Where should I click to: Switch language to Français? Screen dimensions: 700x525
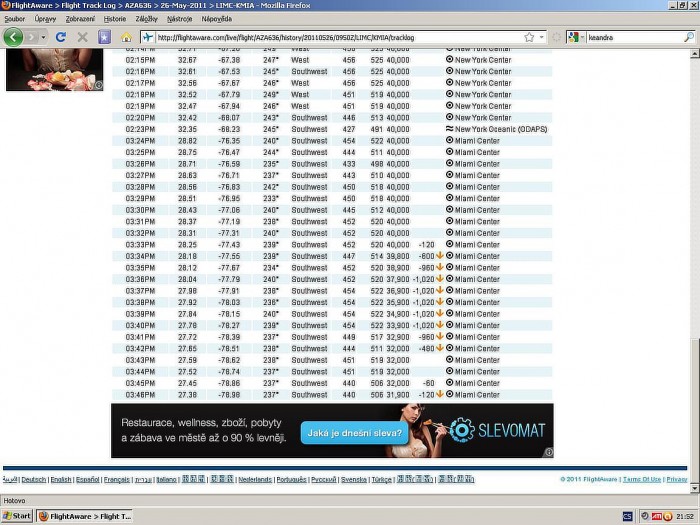pos(117,479)
